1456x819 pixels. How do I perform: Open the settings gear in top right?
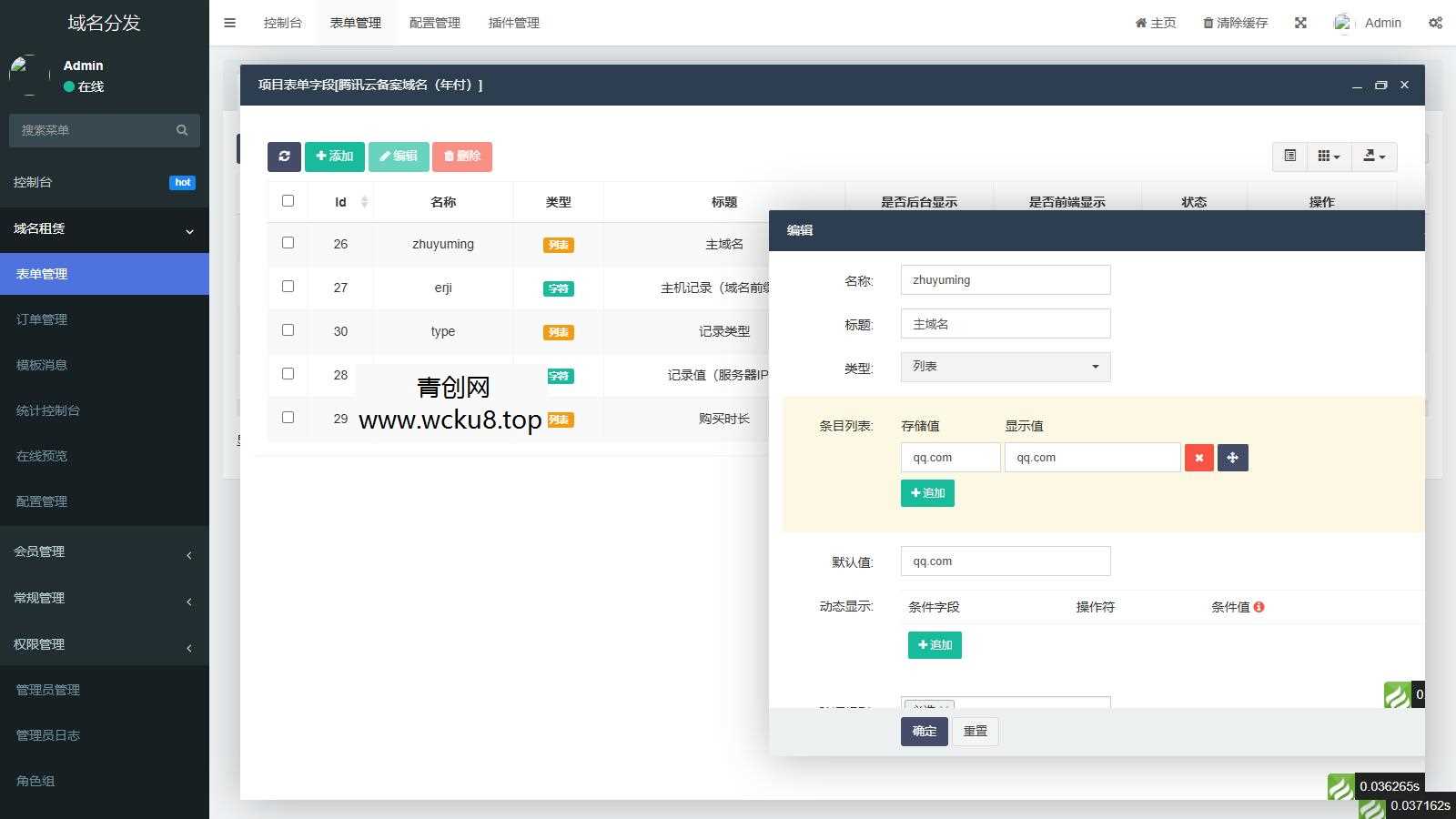[x=1435, y=22]
